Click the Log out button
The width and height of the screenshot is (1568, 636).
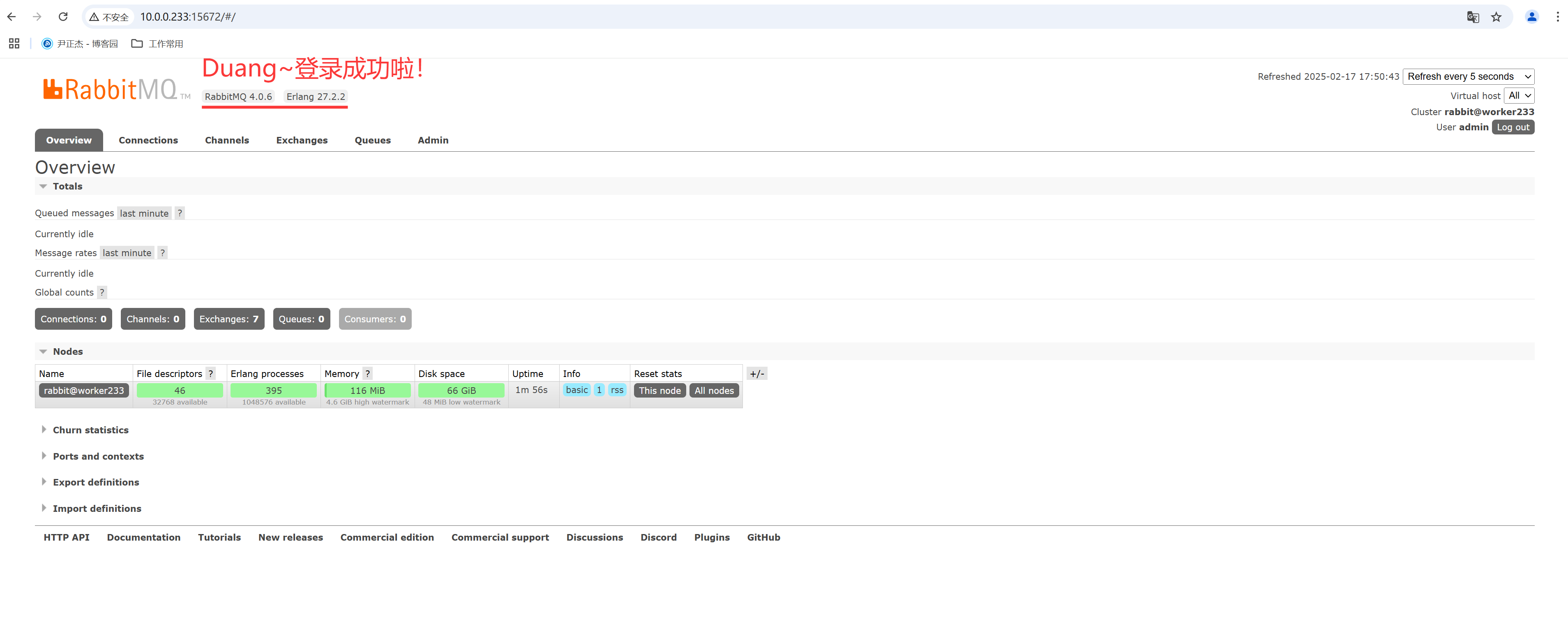pos(1513,127)
